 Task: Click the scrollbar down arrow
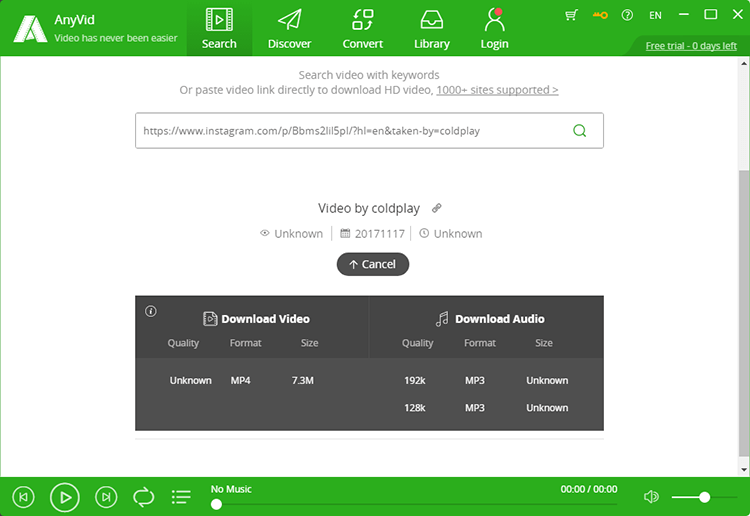[x=744, y=470]
